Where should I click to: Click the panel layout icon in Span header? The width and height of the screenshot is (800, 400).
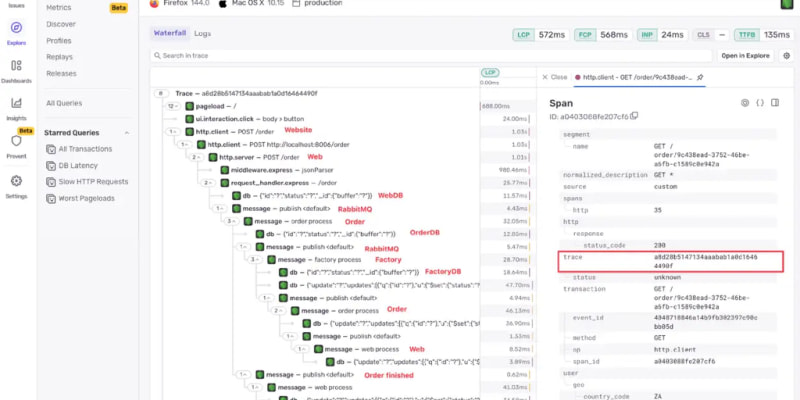coord(774,103)
